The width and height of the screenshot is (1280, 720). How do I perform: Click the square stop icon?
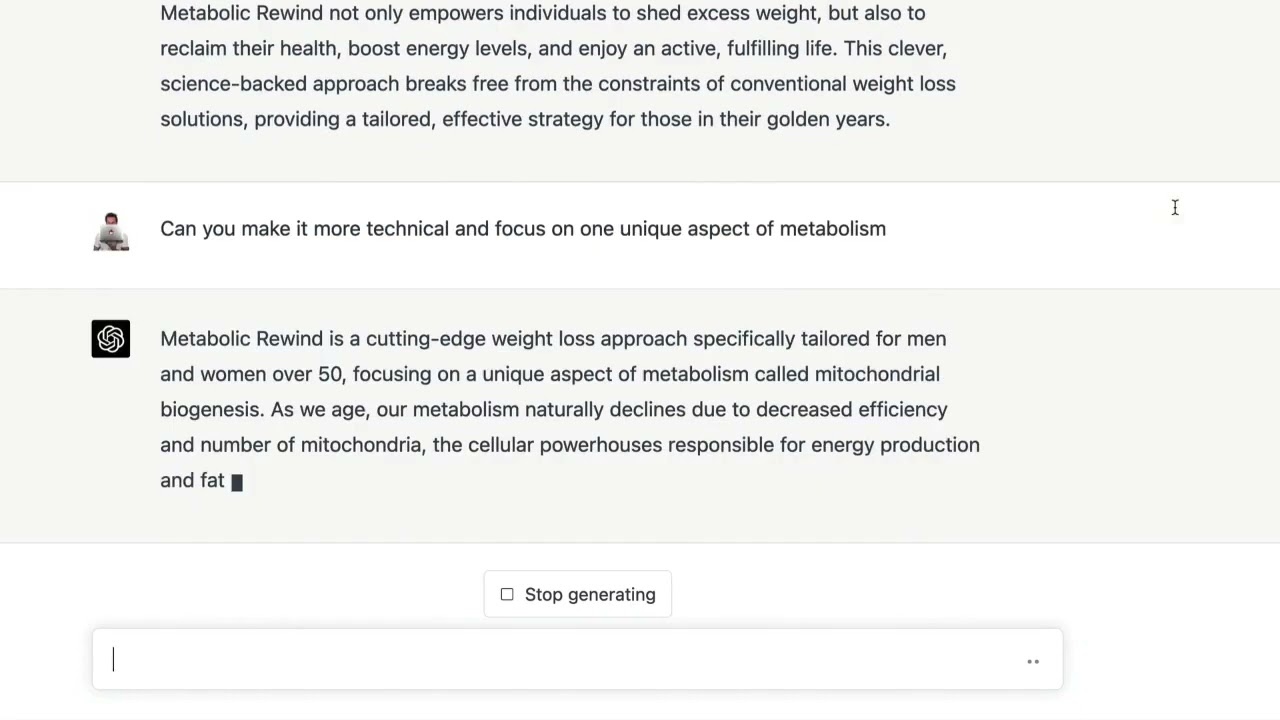pyautogui.click(x=507, y=595)
